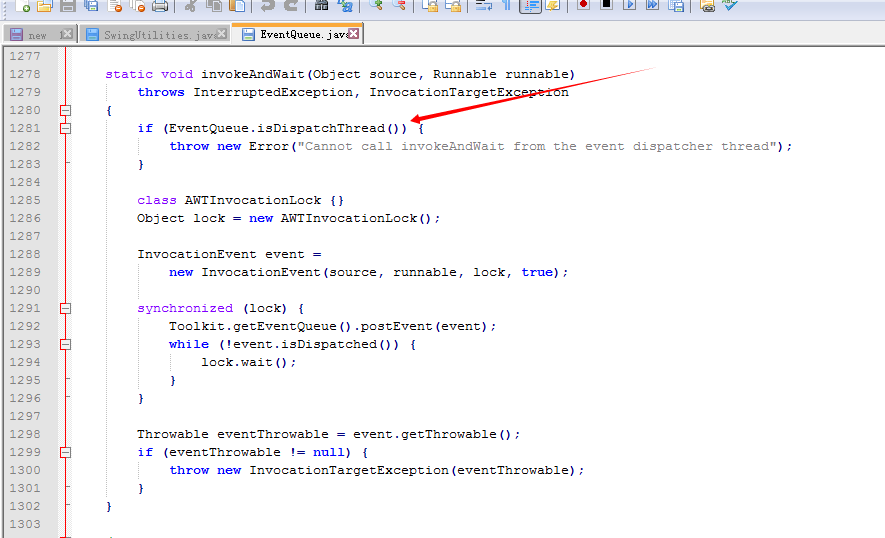Image resolution: width=885 pixels, height=538 pixels.
Task: Collapse the while loop fold at line 1293
Action: [65, 344]
